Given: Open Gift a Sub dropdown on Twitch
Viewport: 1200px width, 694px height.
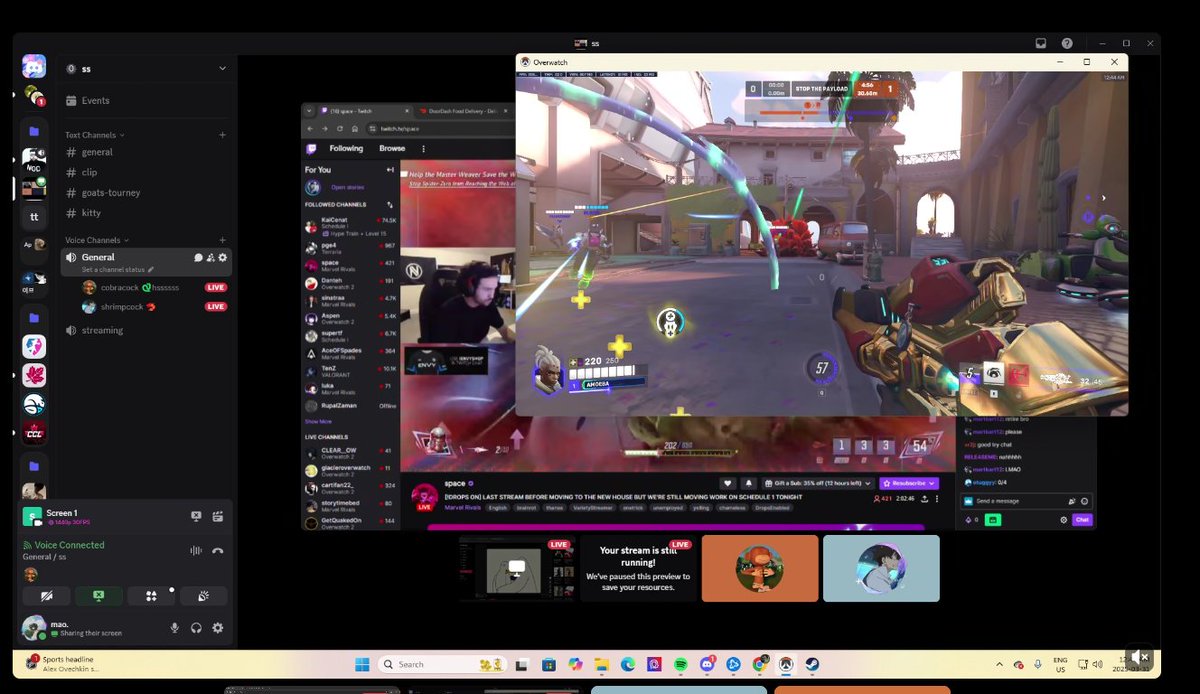Looking at the screenshot, I should click(x=820, y=483).
